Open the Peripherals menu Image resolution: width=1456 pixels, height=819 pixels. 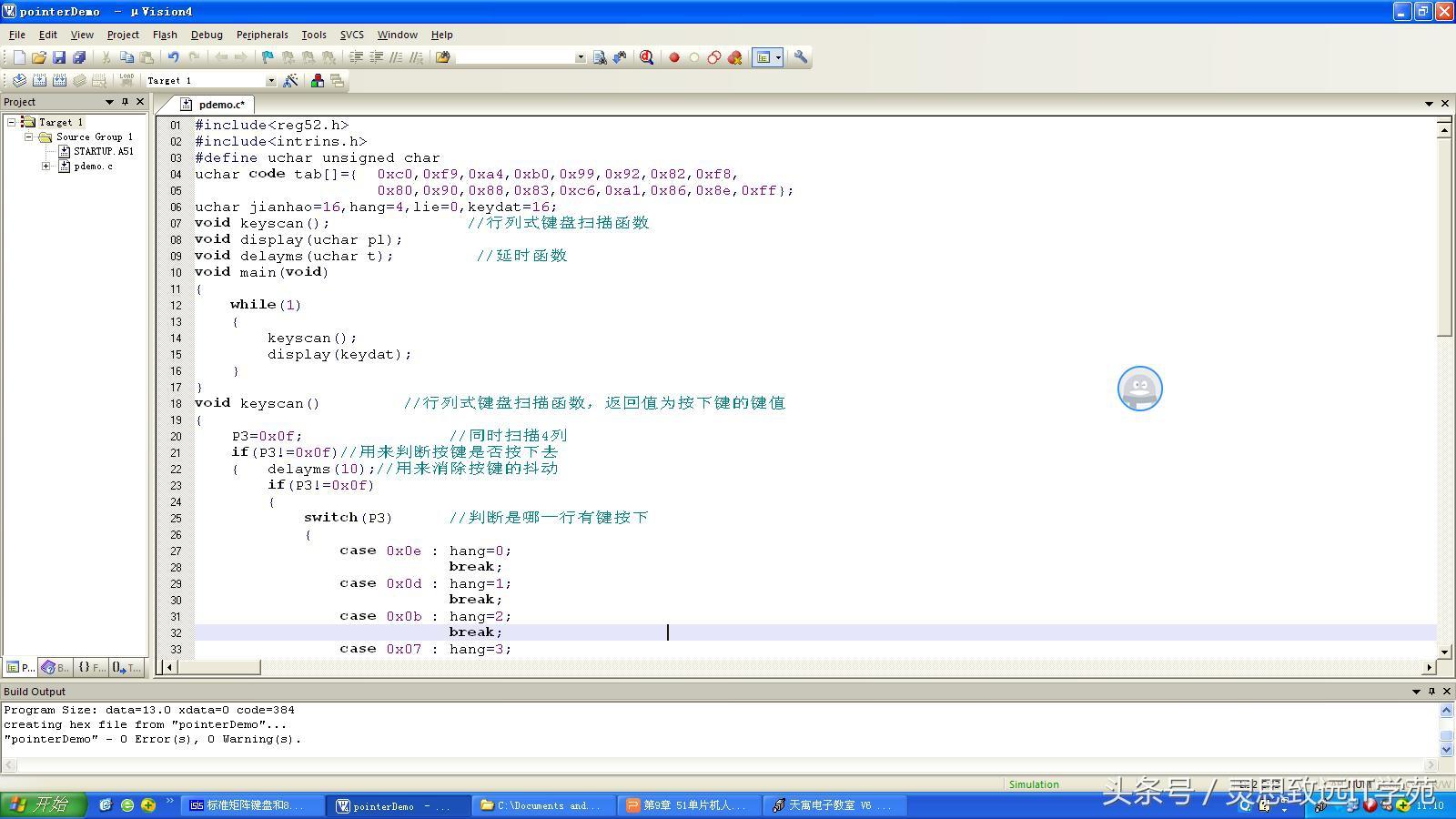[262, 35]
